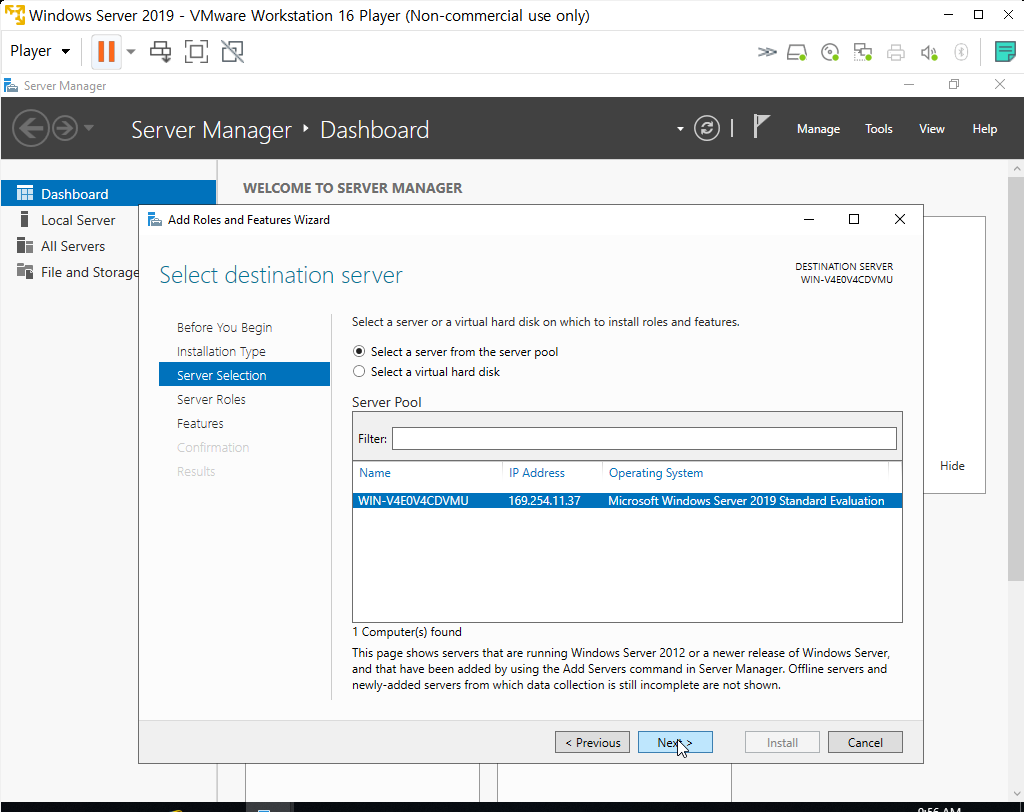
Task: Refresh the Server Manager dashboard
Action: (707, 128)
